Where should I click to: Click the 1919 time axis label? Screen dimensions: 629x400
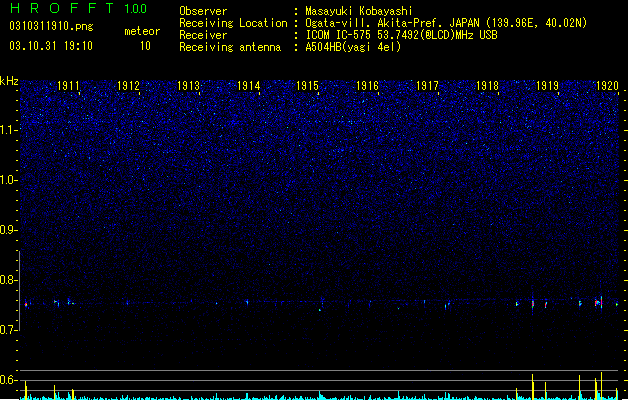[x=548, y=86]
